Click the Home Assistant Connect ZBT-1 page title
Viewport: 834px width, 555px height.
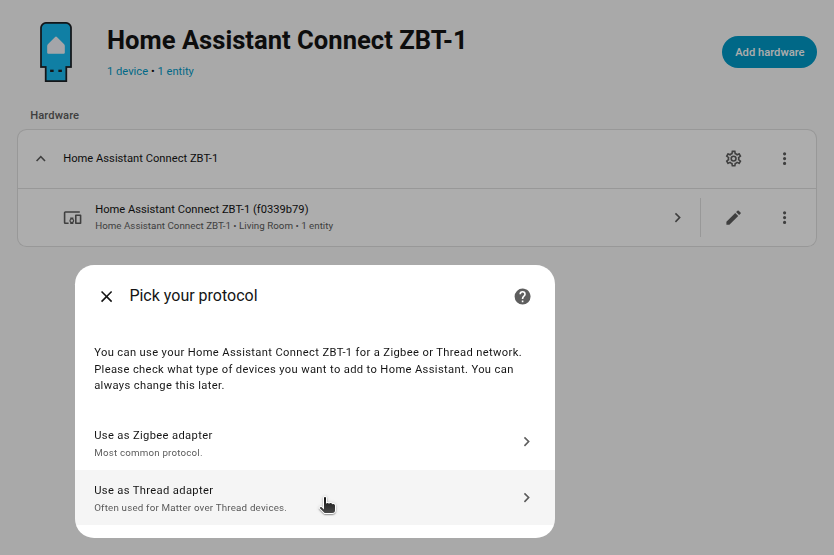tap(286, 41)
